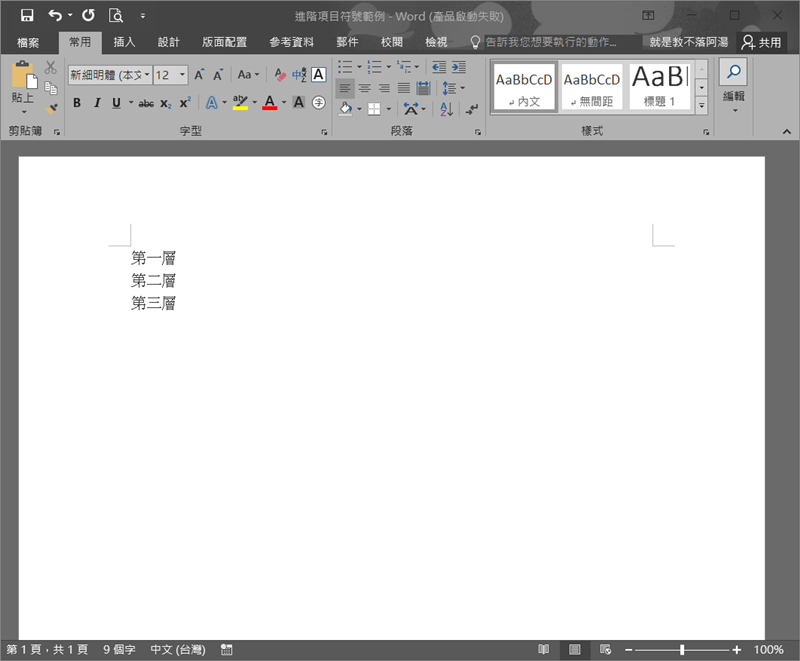Apply the 無間距 style

591,87
